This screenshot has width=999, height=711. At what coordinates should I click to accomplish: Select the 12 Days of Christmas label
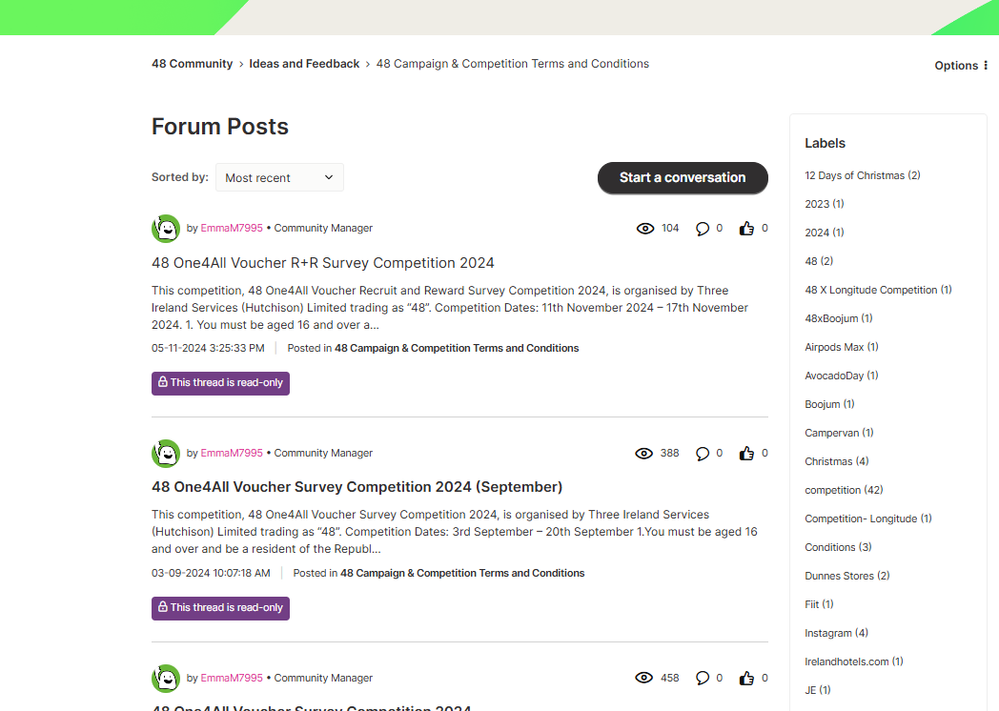(x=861, y=176)
